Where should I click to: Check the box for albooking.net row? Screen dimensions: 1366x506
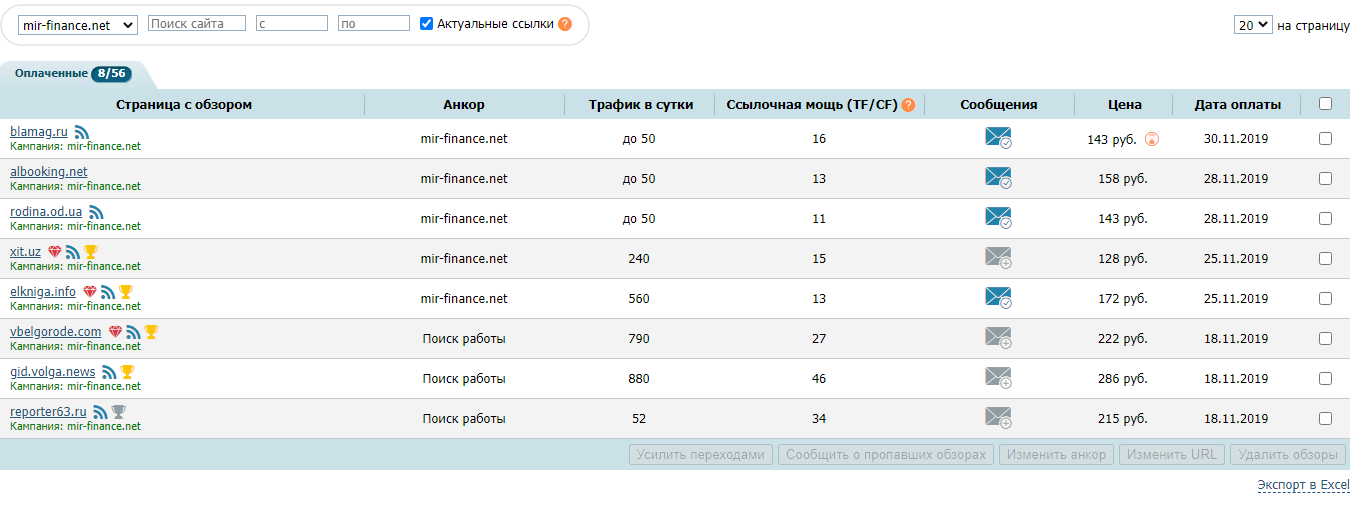(x=1325, y=179)
